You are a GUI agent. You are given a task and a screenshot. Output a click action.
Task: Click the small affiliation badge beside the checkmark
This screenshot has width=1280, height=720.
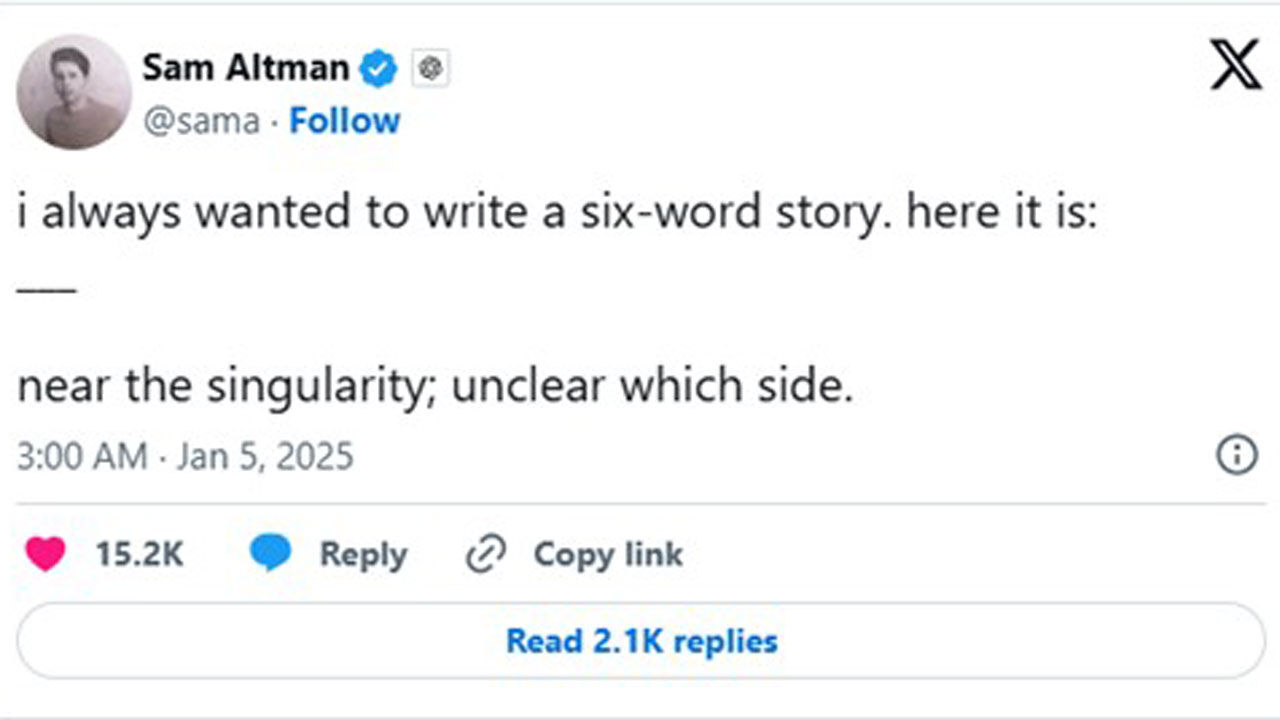tap(432, 69)
